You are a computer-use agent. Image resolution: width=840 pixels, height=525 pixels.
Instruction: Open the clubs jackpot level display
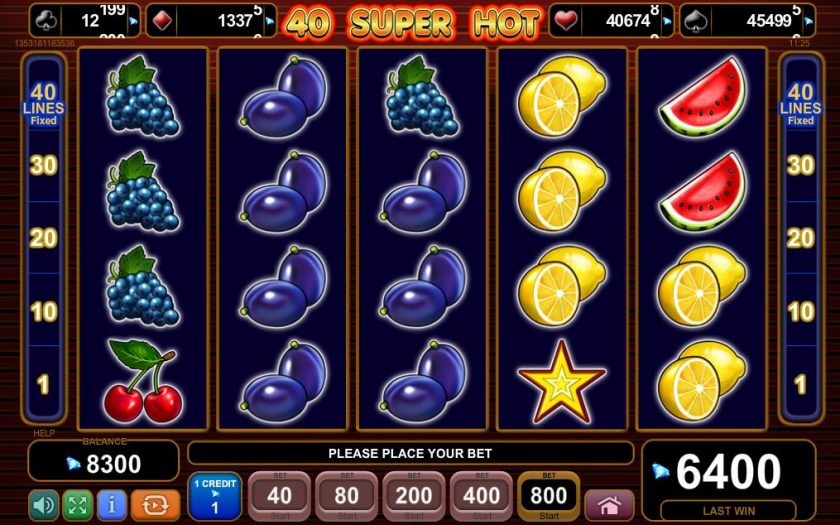[x=85, y=21]
